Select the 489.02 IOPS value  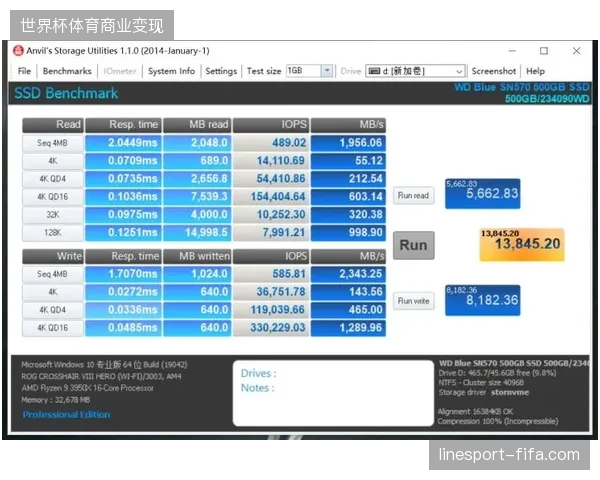pos(271,143)
